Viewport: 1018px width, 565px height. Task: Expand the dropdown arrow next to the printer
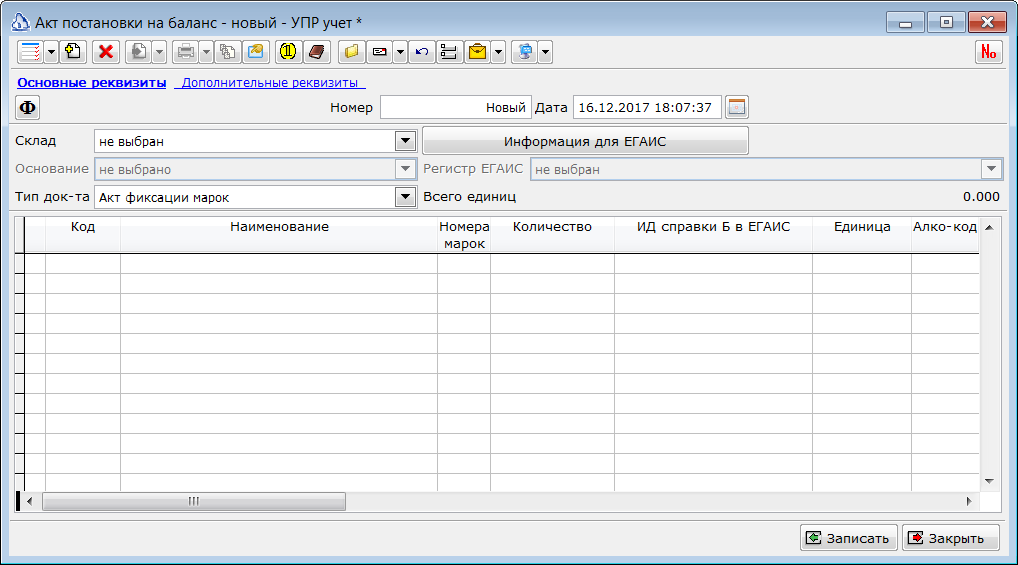(206, 52)
